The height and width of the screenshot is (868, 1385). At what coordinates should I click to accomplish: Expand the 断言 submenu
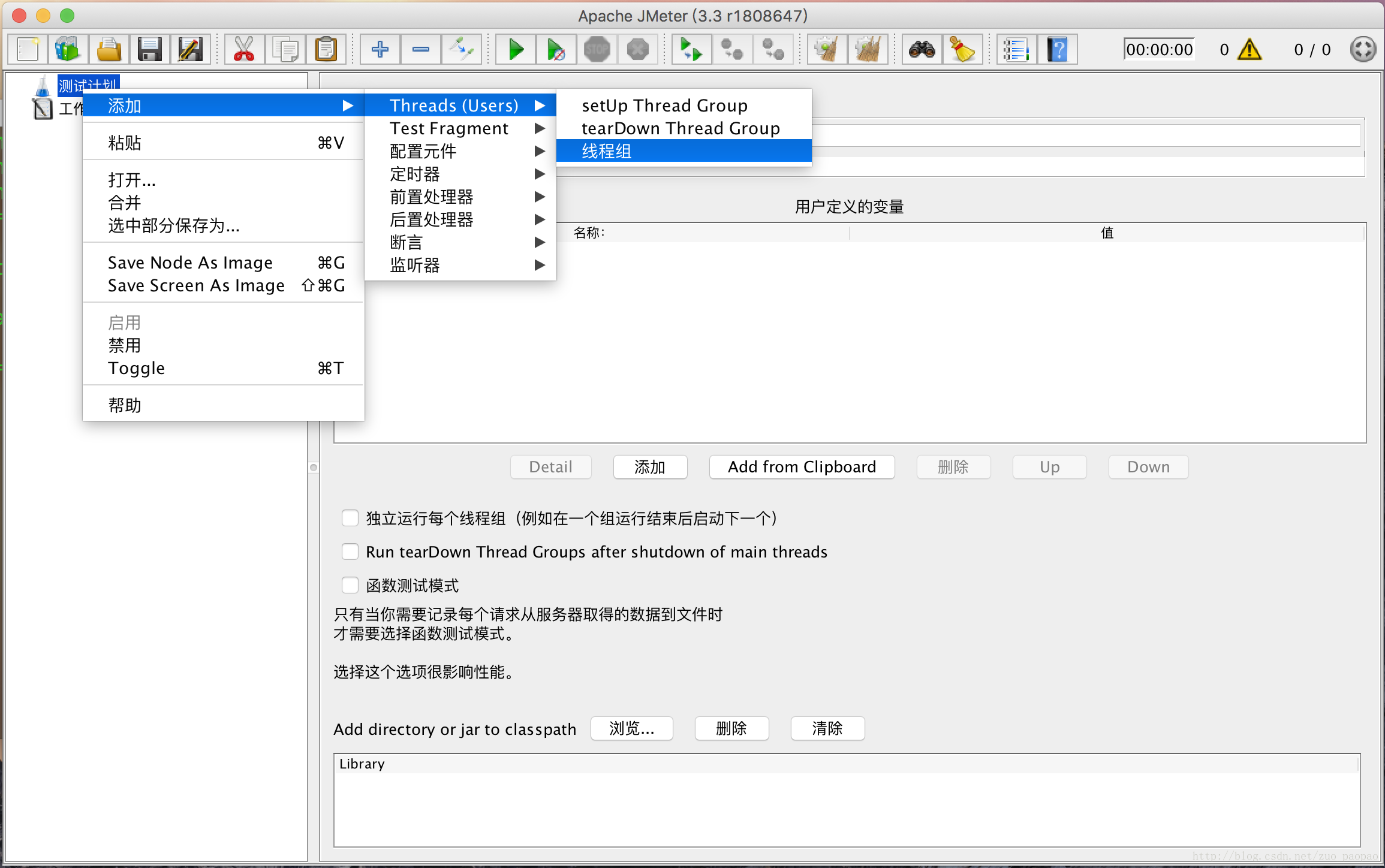pos(460,242)
